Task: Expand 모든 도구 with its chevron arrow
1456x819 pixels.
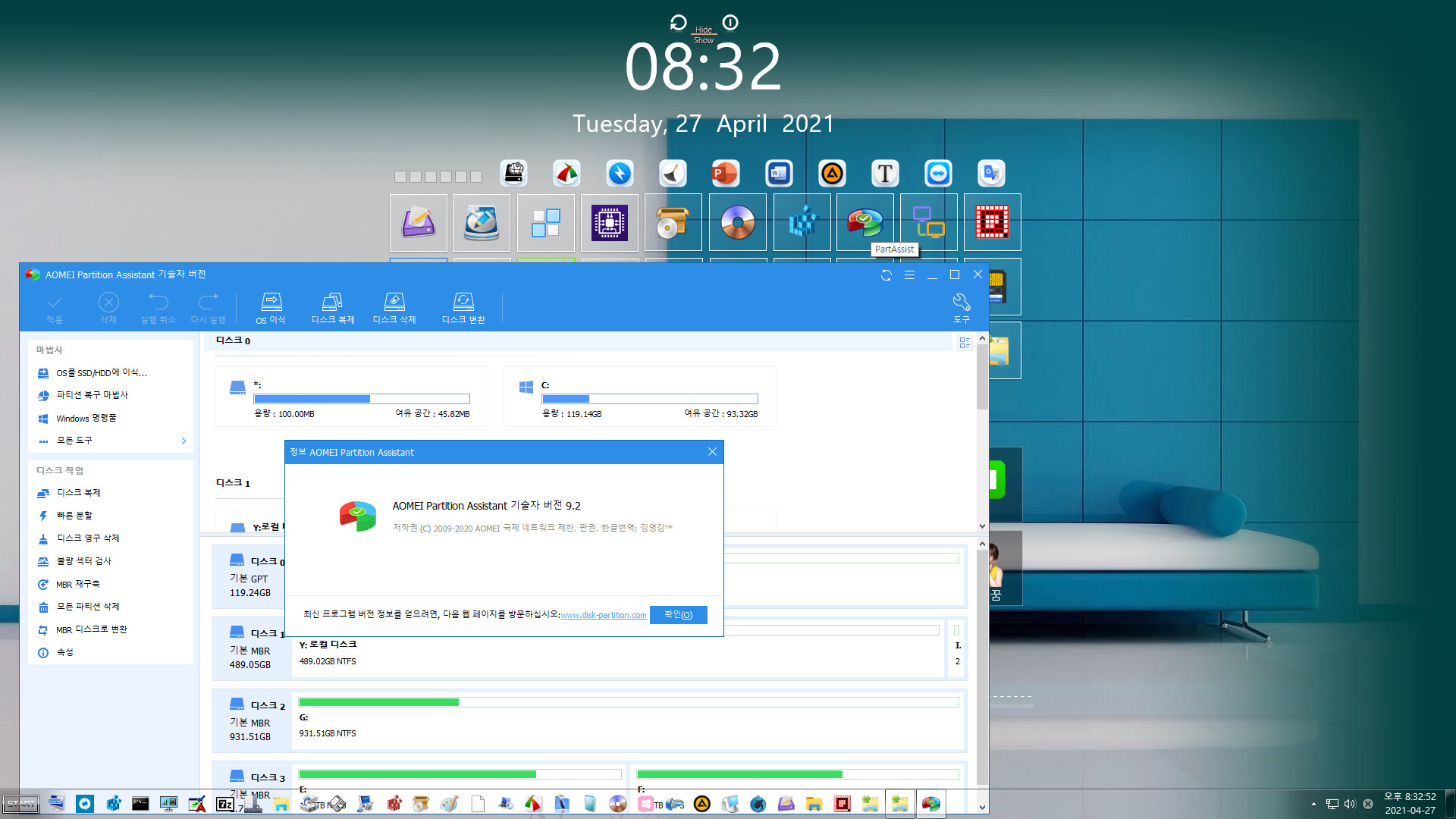Action: 184,441
